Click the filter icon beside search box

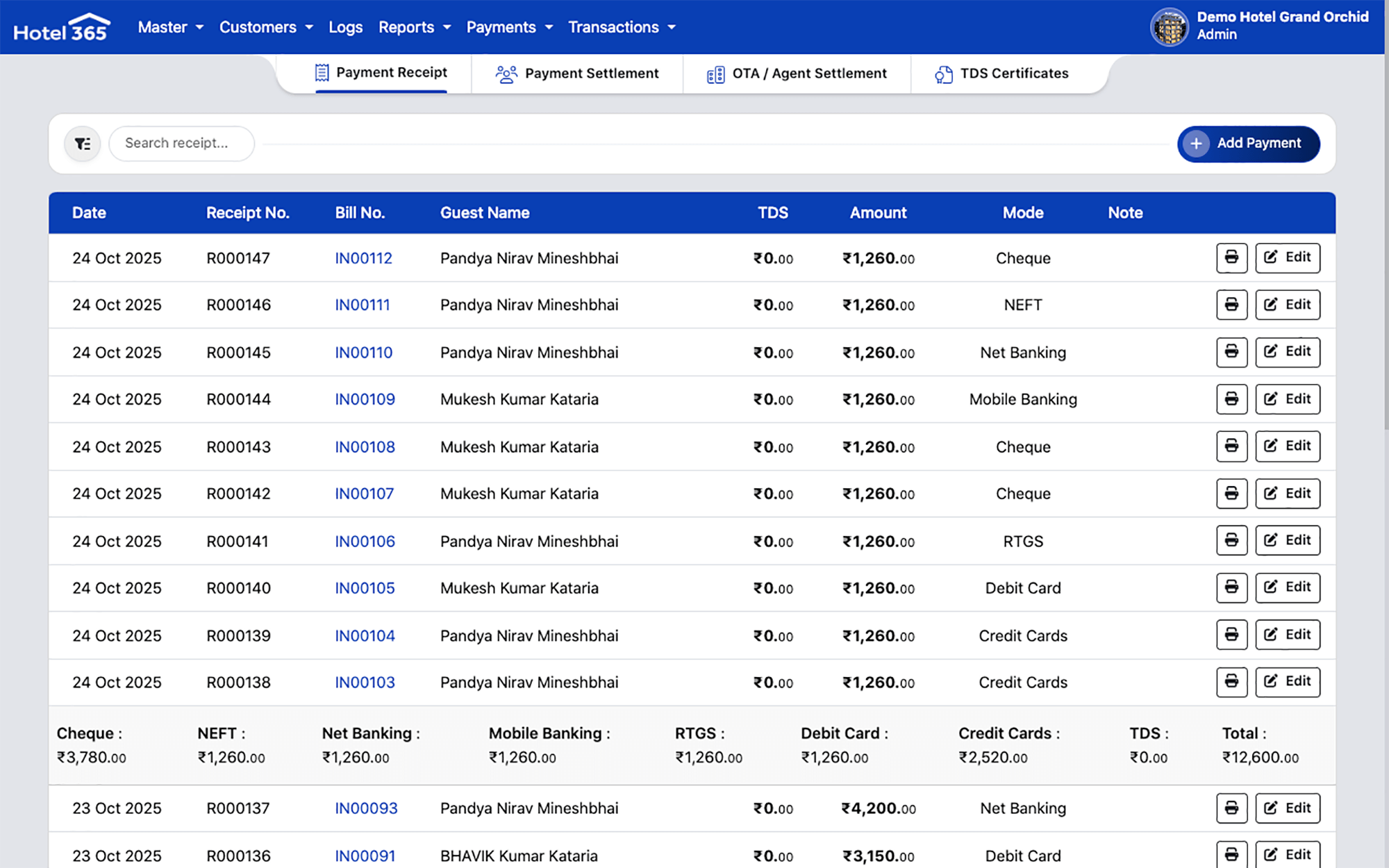pyautogui.click(x=83, y=144)
